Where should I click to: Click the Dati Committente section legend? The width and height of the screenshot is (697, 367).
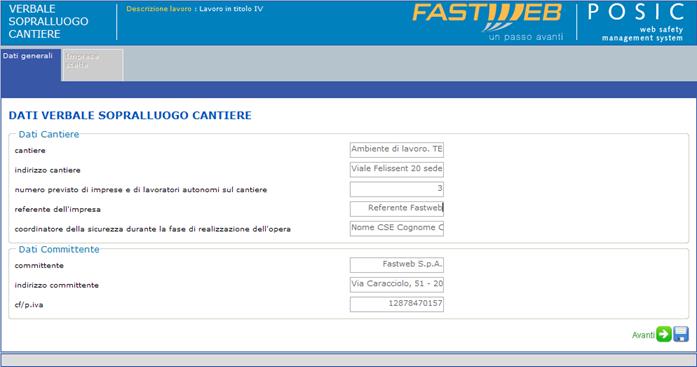(x=59, y=249)
